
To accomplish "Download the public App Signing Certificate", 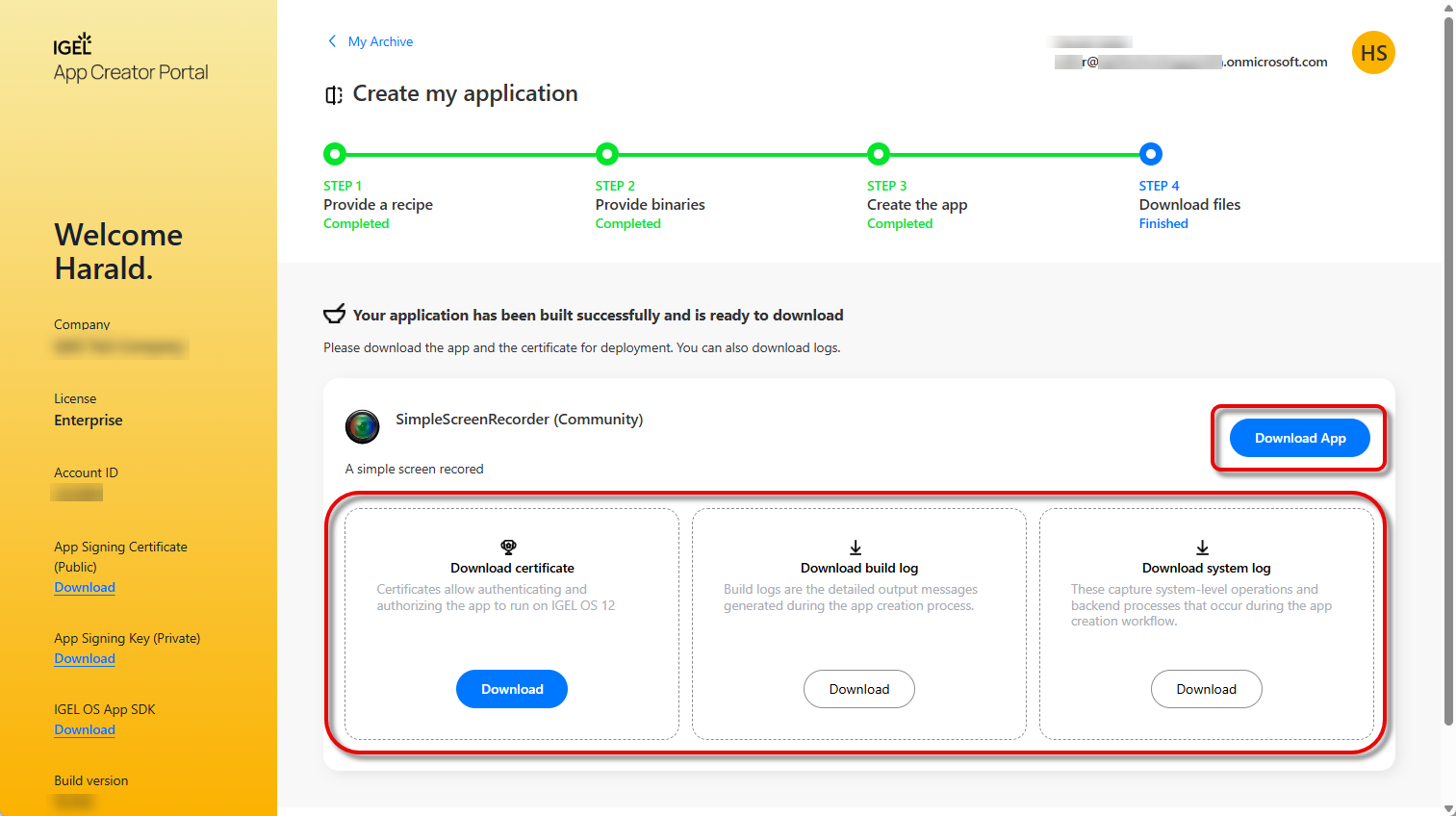I will 85,587.
